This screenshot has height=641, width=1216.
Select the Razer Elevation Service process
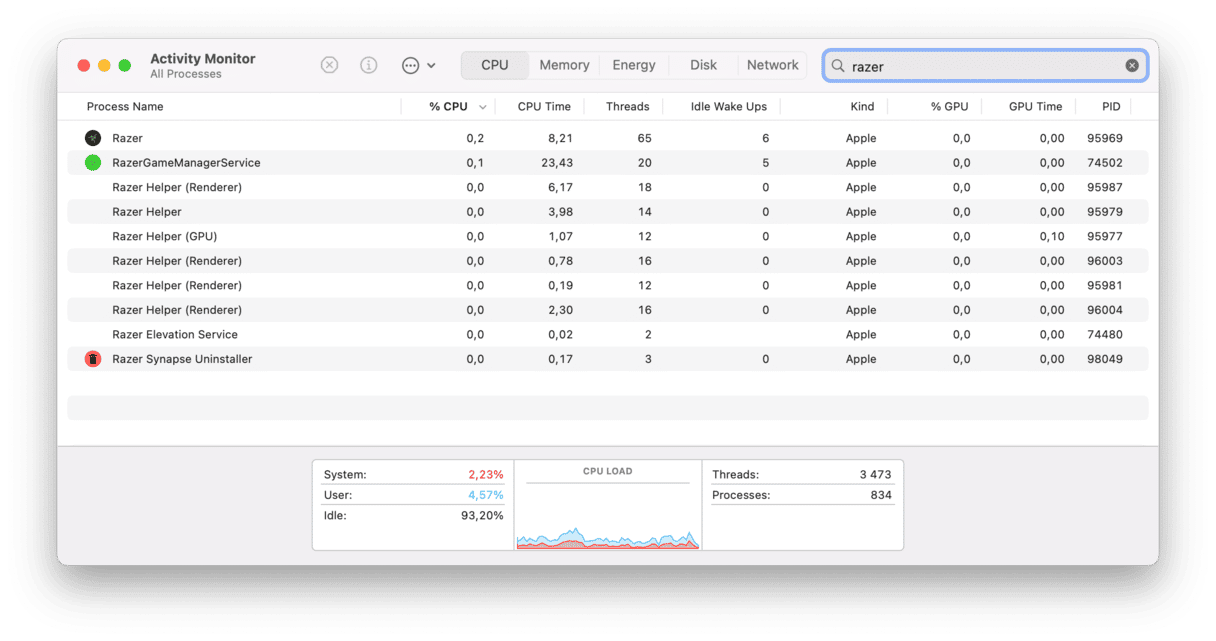[x=608, y=334]
